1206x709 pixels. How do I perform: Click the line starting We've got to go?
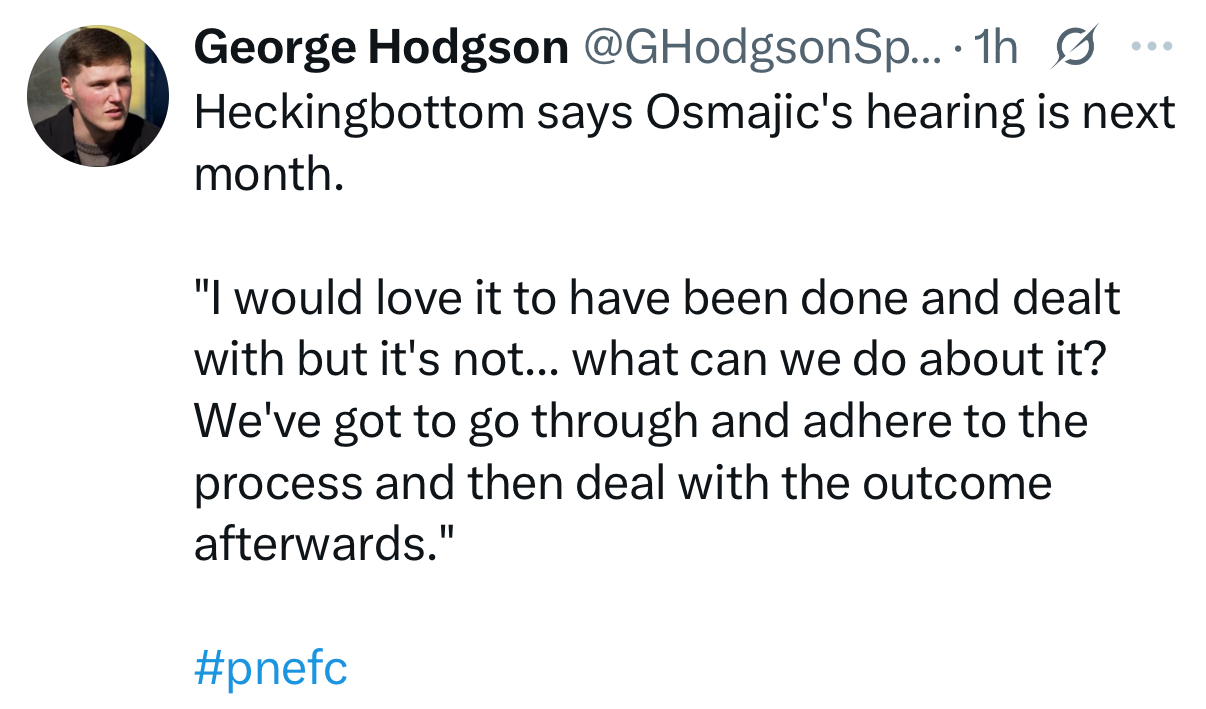(x=640, y=422)
